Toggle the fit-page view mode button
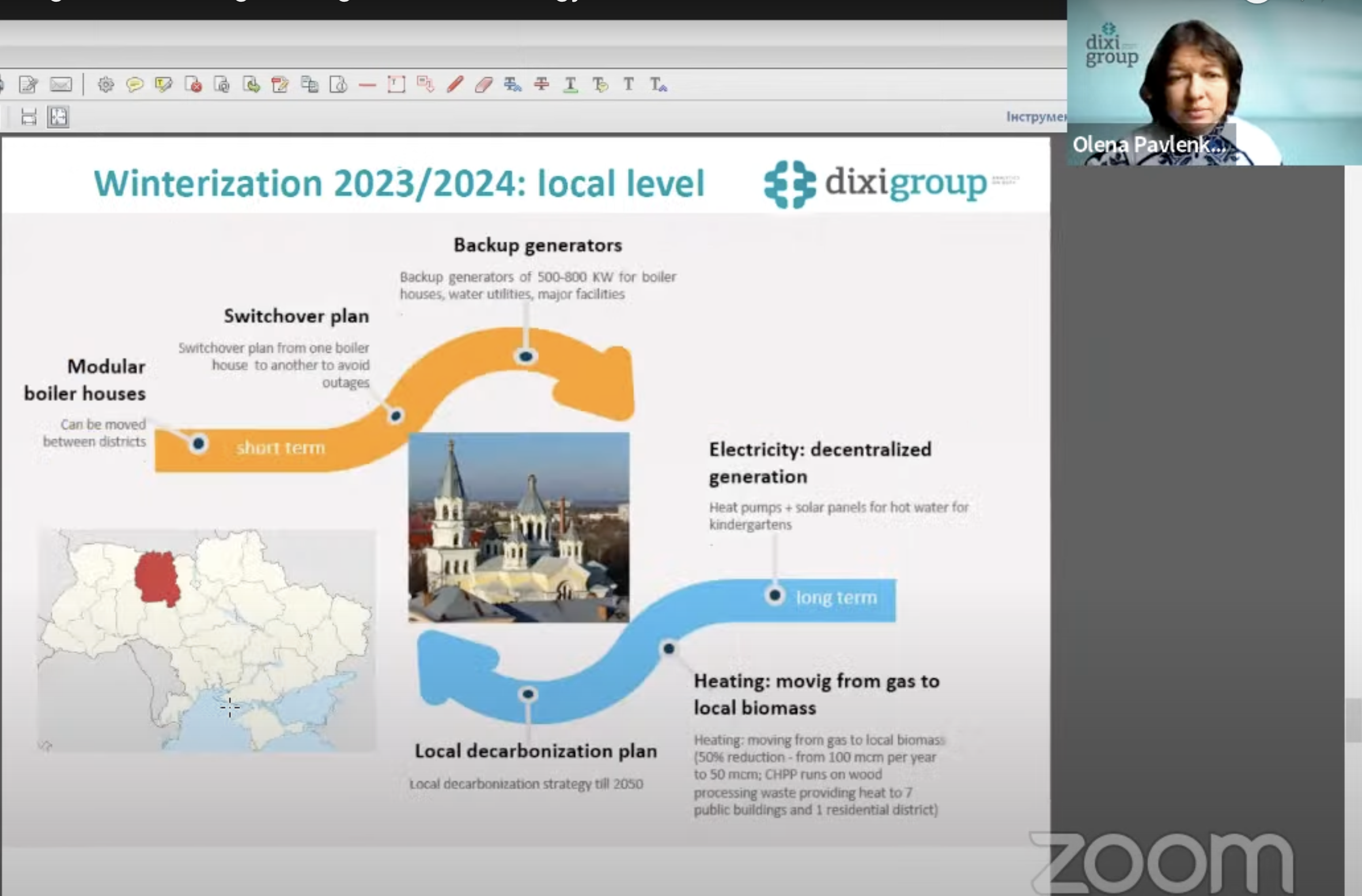This screenshot has height=896, width=1362. pyautogui.click(x=58, y=117)
